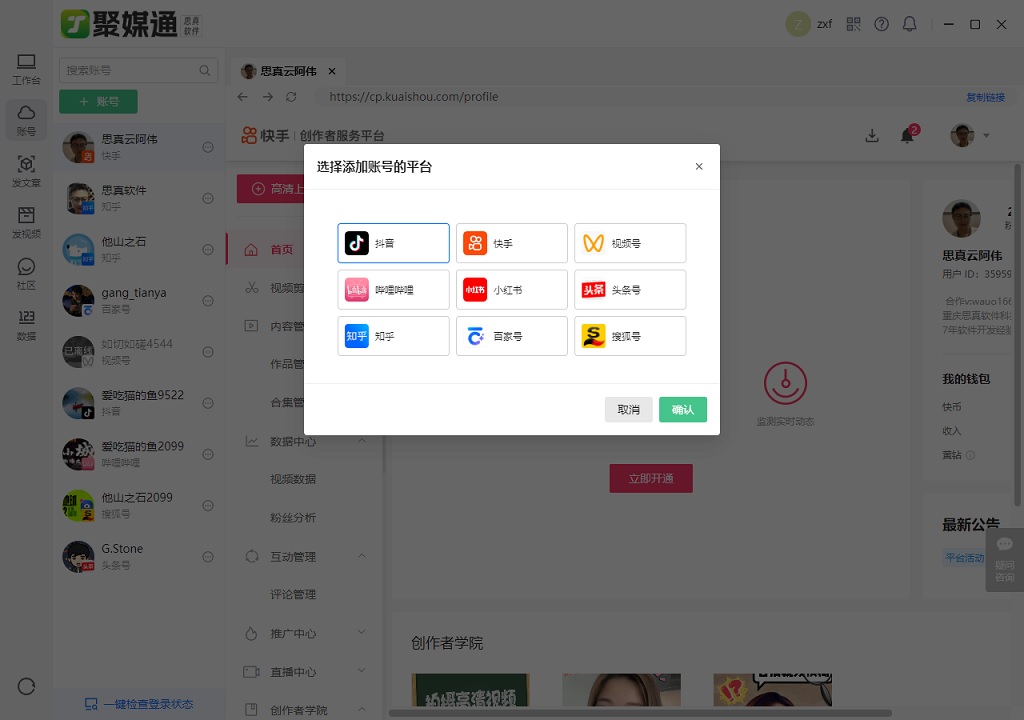The height and width of the screenshot is (720, 1024).
Task: Open the 社区 sidebar section
Action: click(x=26, y=272)
